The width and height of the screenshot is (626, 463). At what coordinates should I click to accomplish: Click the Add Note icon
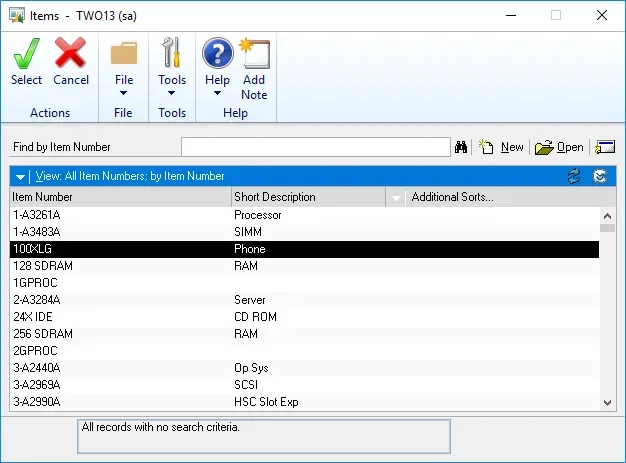[x=254, y=53]
